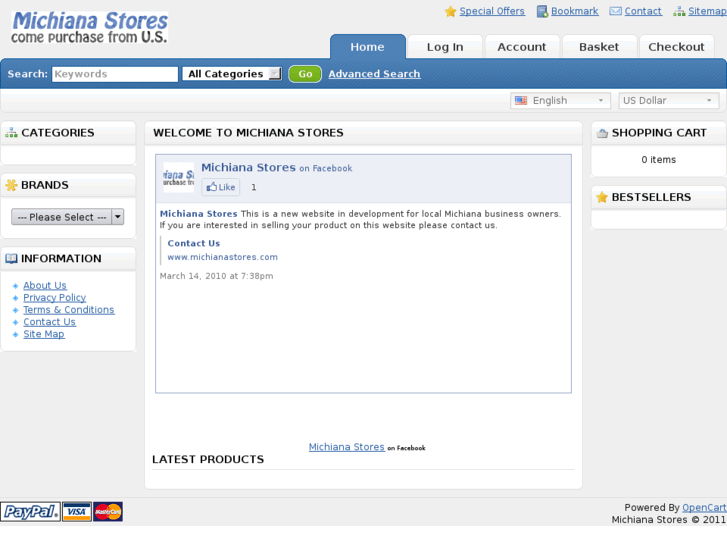Click the Welcome to Michiana Stores heading
This screenshot has height=545, width=727.
(248, 133)
